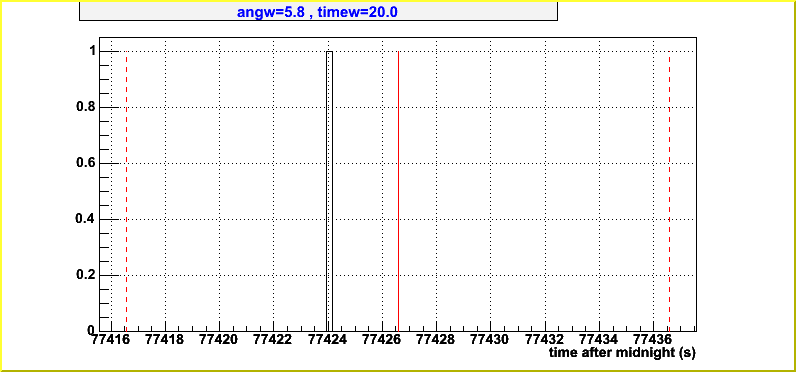The image size is (796, 372).
Task: Click the x-axis label 77432
Action: (x=545, y=339)
